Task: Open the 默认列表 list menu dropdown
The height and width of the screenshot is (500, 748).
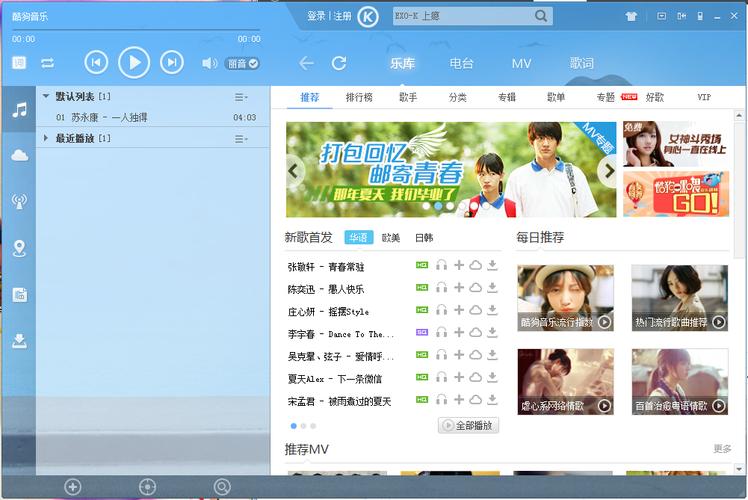Action: coord(241,97)
